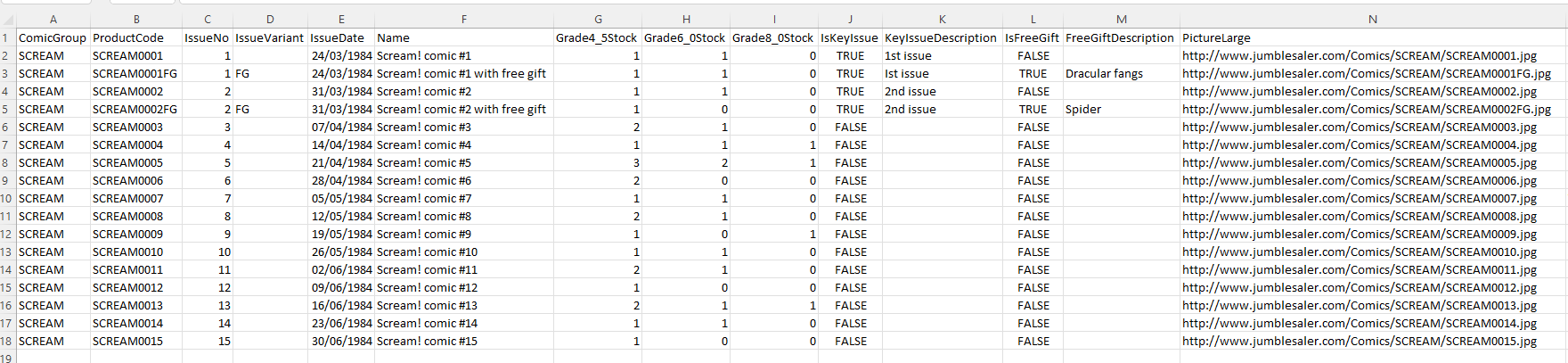Click row header 5
The height and width of the screenshot is (363, 1568).
(x=7, y=109)
